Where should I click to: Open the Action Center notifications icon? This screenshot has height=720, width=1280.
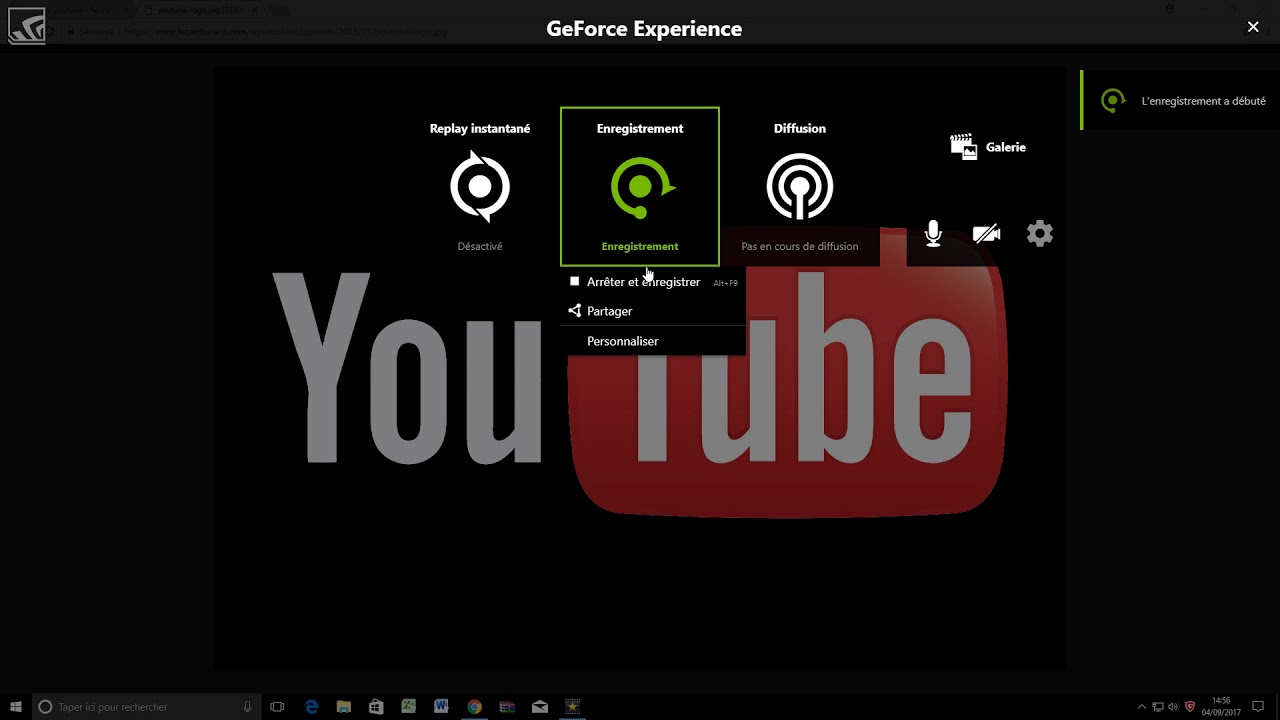tap(1258, 707)
